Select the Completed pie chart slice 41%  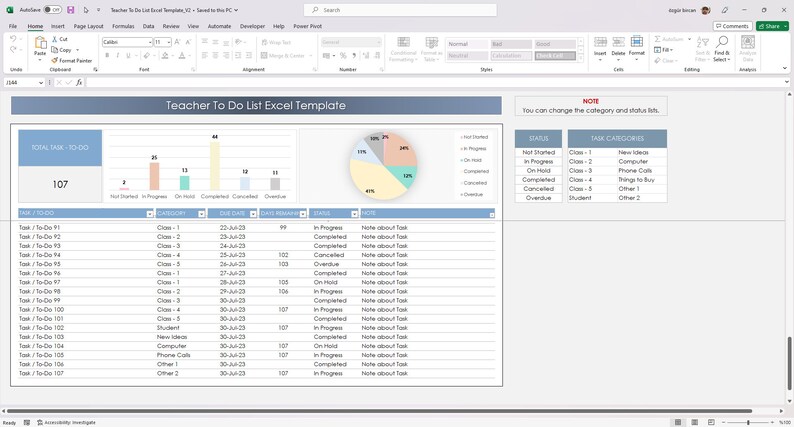pos(376,180)
